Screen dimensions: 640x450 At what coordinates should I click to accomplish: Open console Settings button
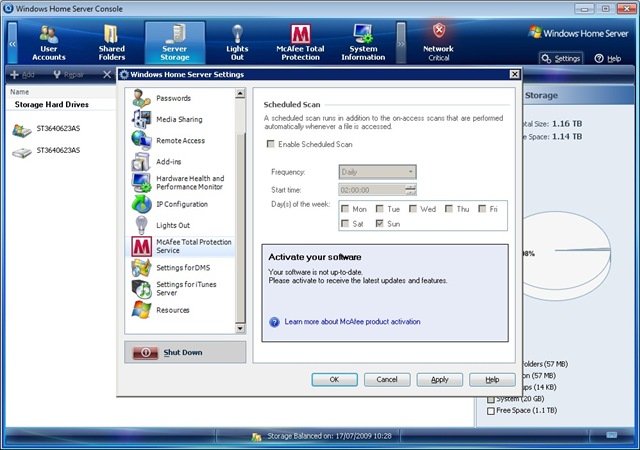coord(561,58)
